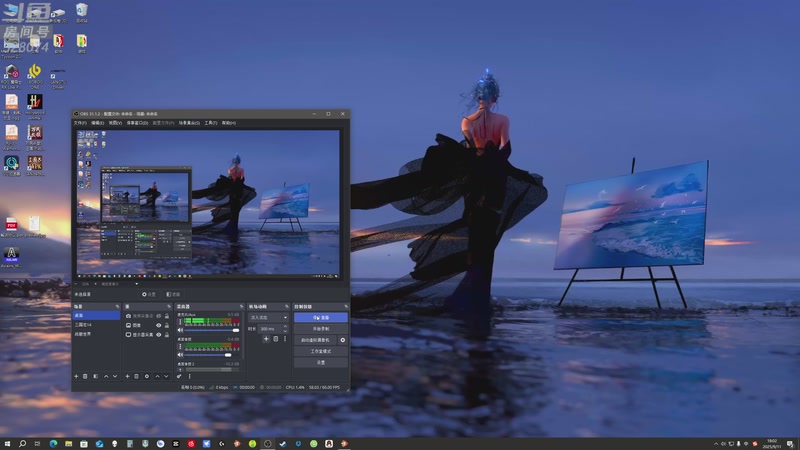Pop out the Controls dock via header icon
Image resolution: width=800 pixels, height=450 pixels.
coord(346,307)
